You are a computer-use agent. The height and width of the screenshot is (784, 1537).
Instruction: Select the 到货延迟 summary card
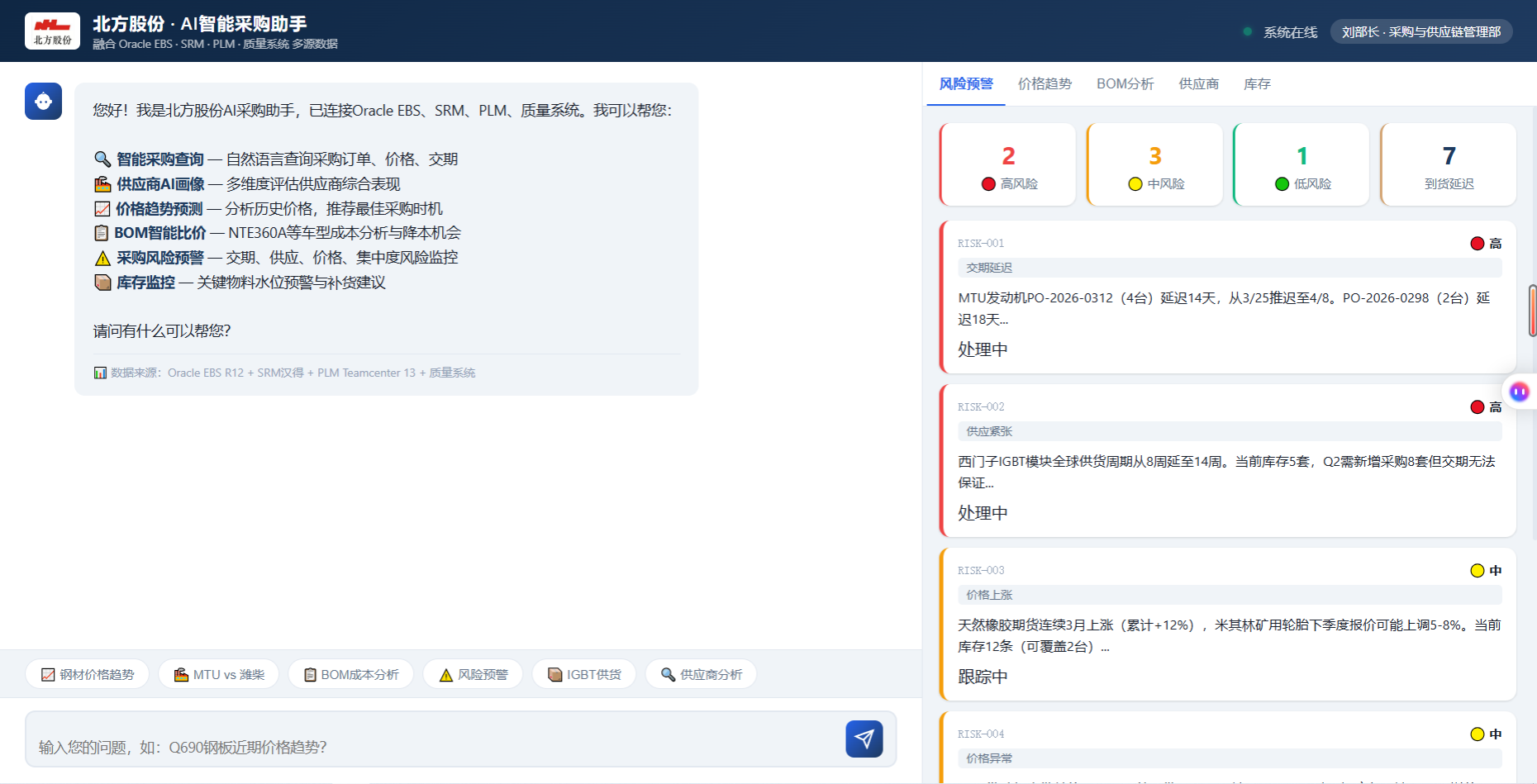tap(1448, 164)
